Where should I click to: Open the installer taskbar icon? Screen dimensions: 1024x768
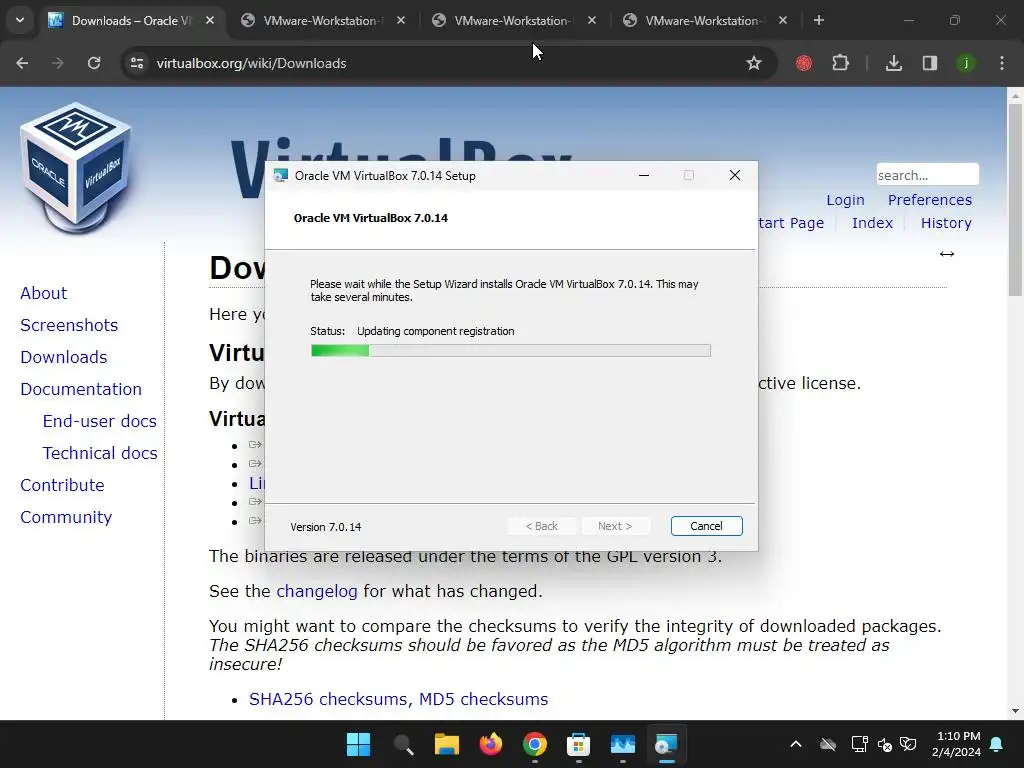pyautogui.click(x=666, y=744)
